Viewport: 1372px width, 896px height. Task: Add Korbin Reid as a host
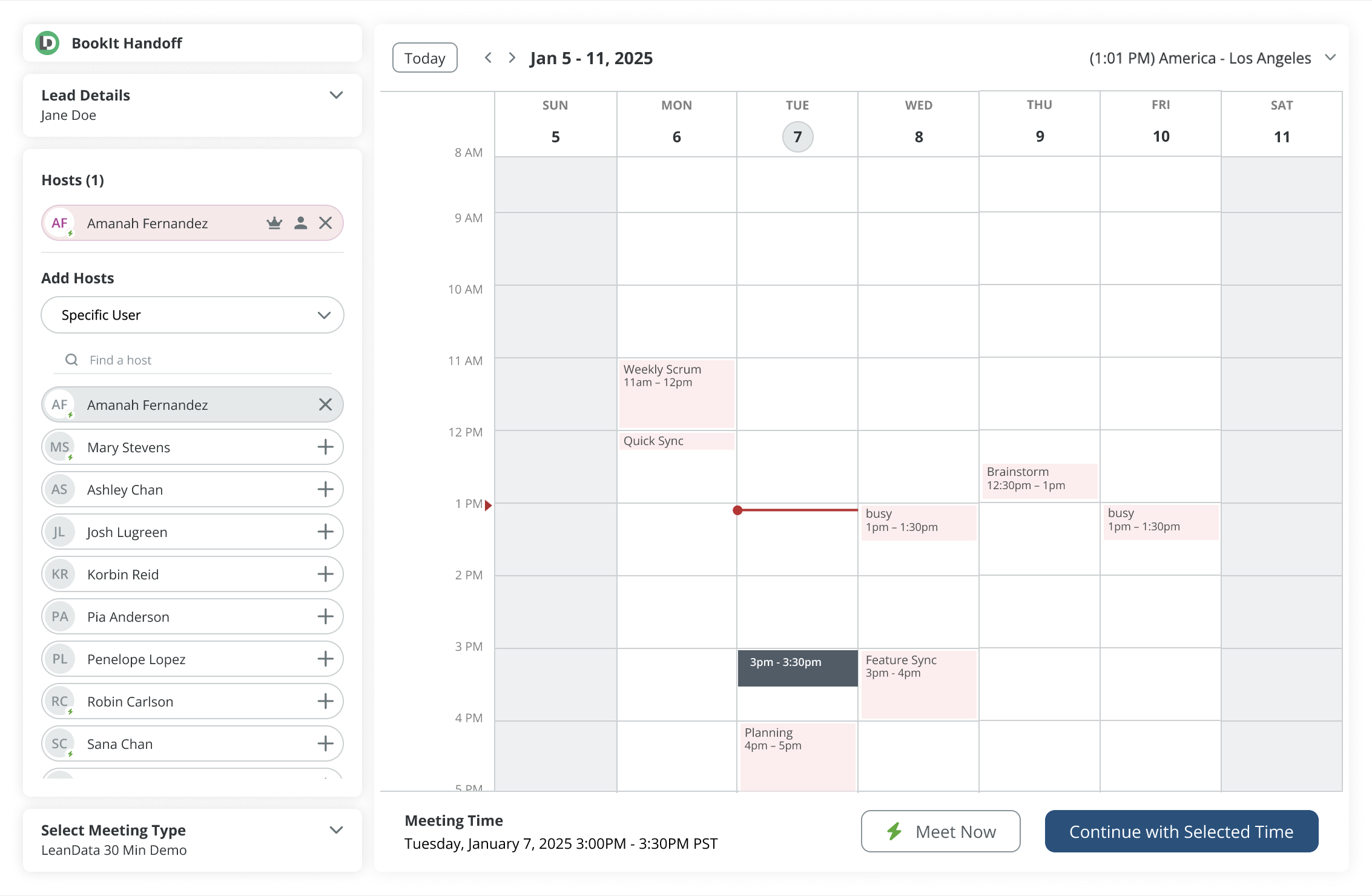coord(326,574)
